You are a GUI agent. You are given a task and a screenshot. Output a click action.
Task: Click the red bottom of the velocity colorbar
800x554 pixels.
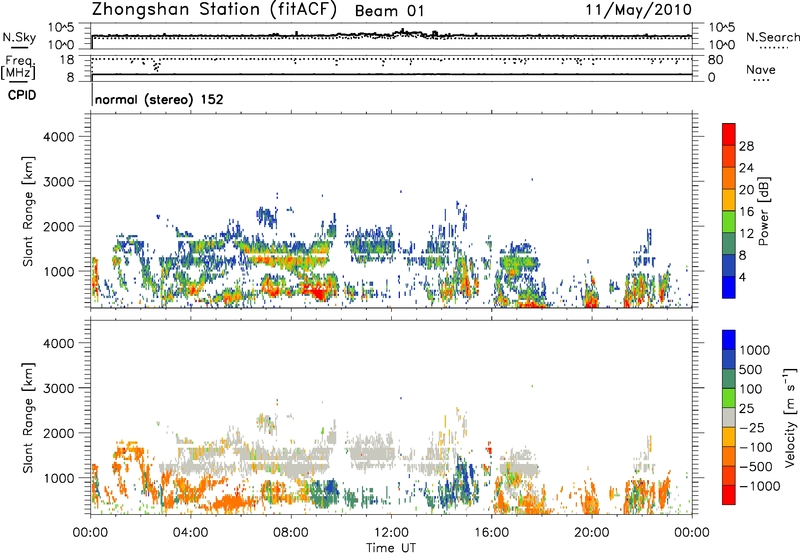point(729,495)
